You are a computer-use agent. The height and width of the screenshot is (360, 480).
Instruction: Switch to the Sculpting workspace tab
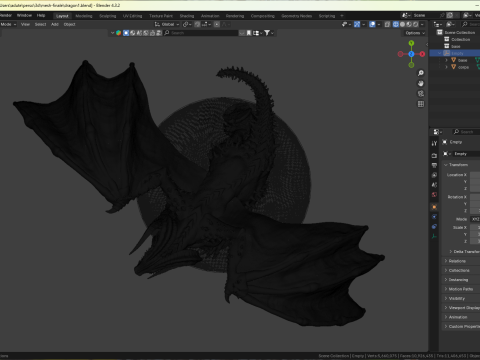108,16
